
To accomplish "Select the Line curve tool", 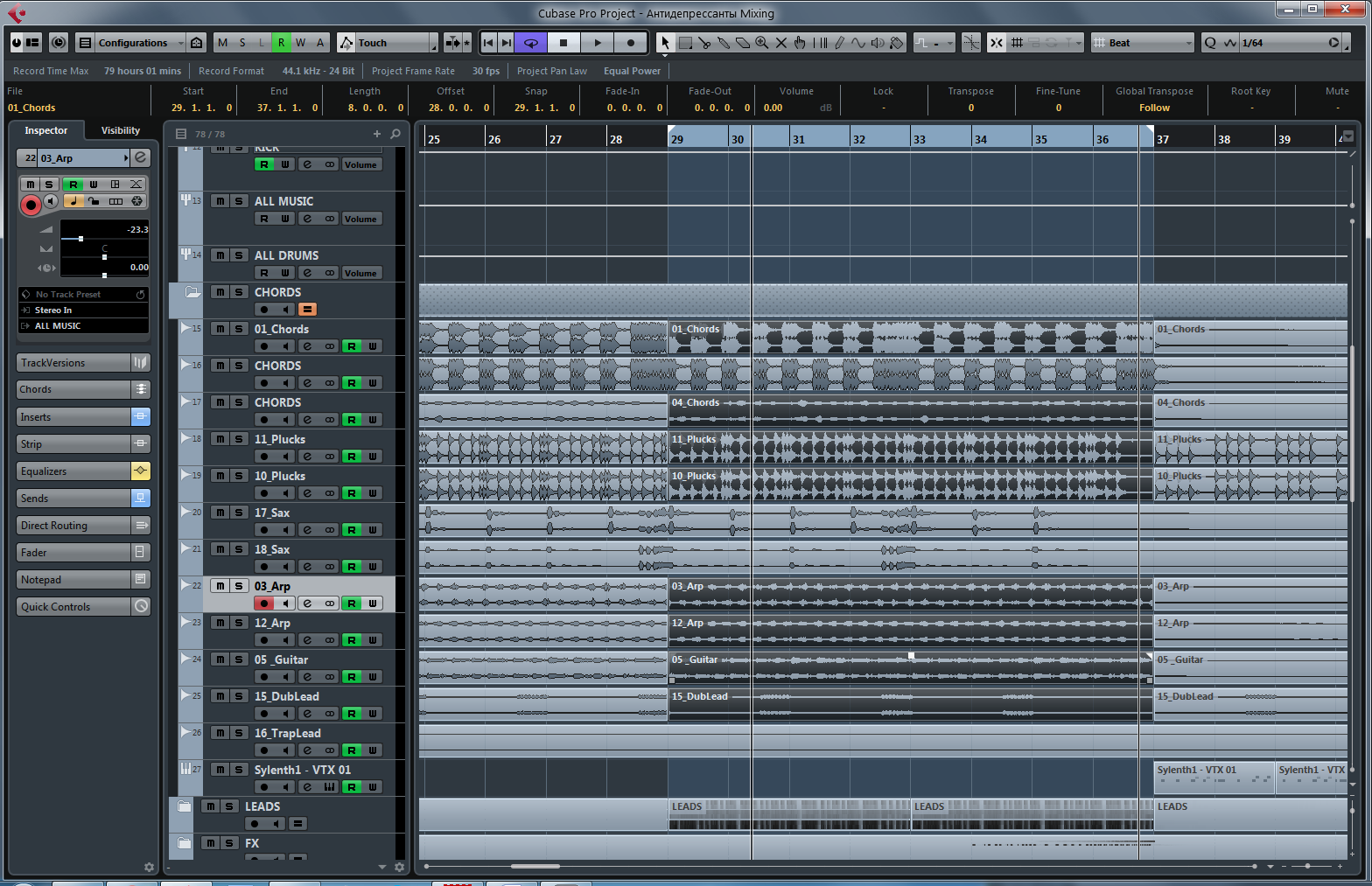I will pos(858,42).
